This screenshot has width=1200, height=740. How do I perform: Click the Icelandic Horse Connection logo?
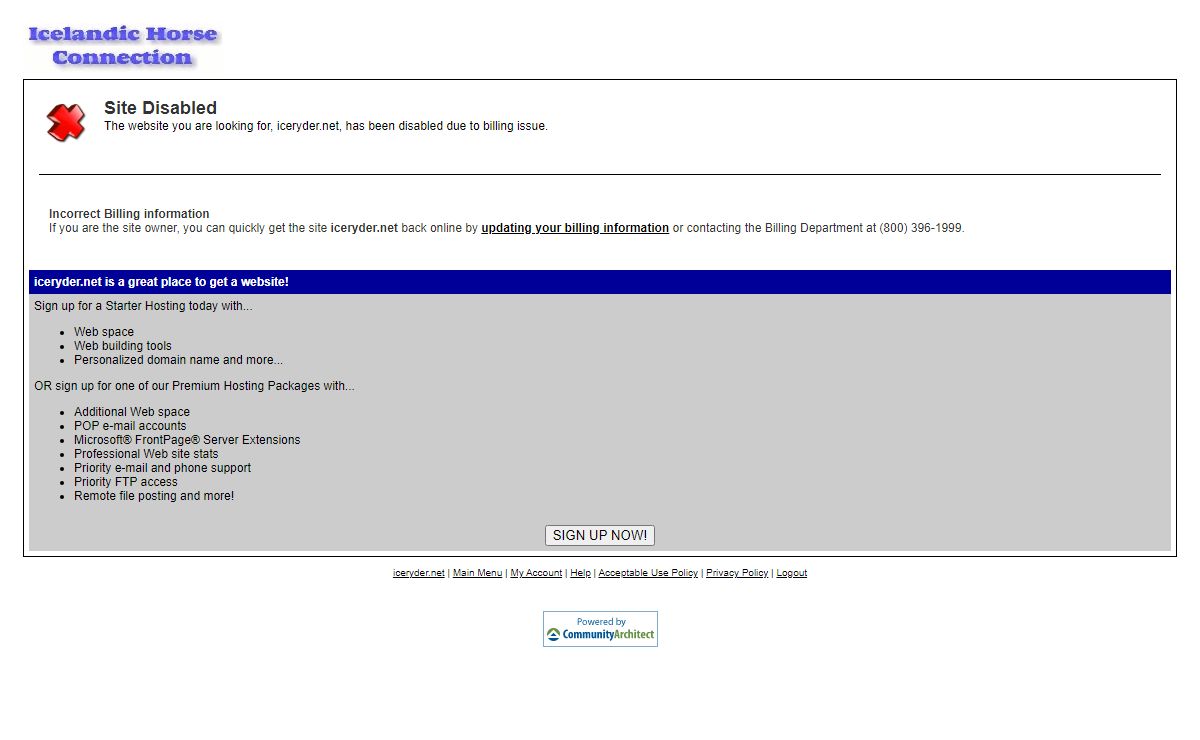(122, 46)
